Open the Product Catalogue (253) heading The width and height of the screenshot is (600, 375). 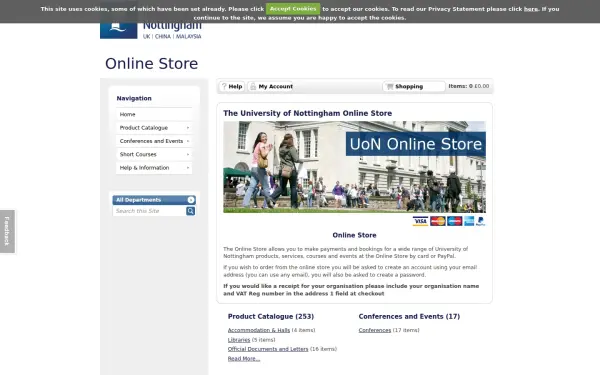pos(271,316)
